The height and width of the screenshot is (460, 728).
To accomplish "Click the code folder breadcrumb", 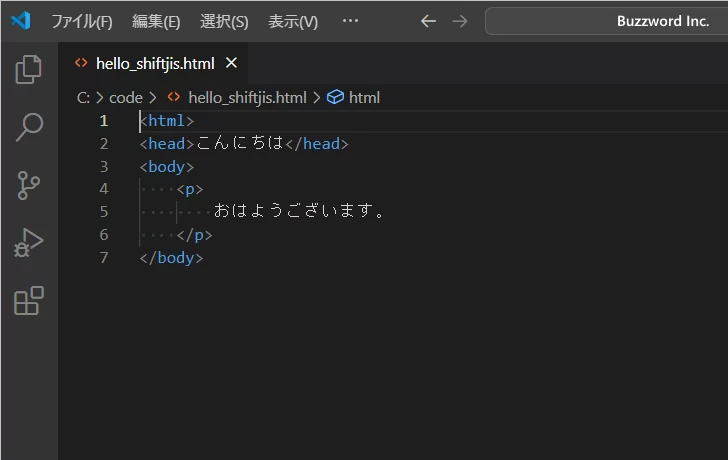I will pyautogui.click(x=126, y=97).
